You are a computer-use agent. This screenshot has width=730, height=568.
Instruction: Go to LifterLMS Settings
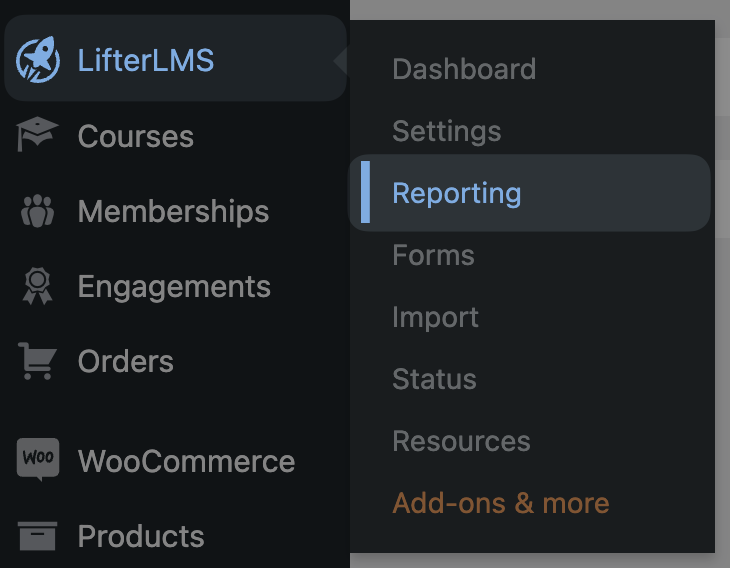tap(446, 131)
